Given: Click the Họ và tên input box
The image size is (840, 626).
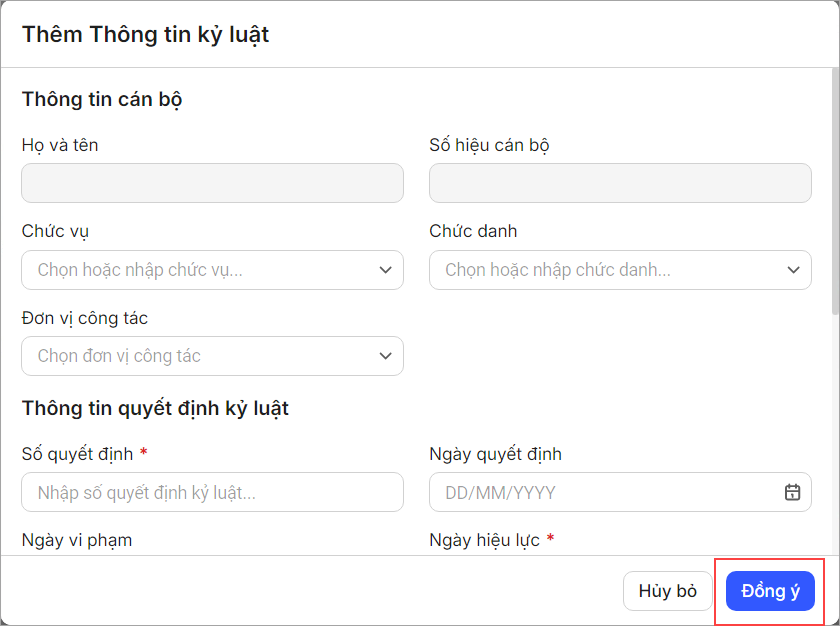Looking at the screenshot, I should coord(212,184).
